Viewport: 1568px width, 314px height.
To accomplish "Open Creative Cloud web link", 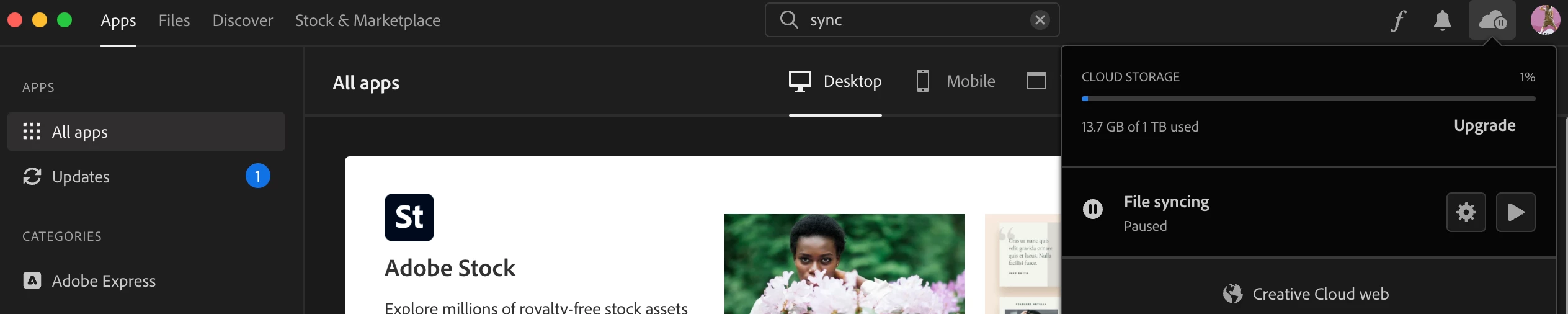I will pyautogui.click(x=1306, y=294).
